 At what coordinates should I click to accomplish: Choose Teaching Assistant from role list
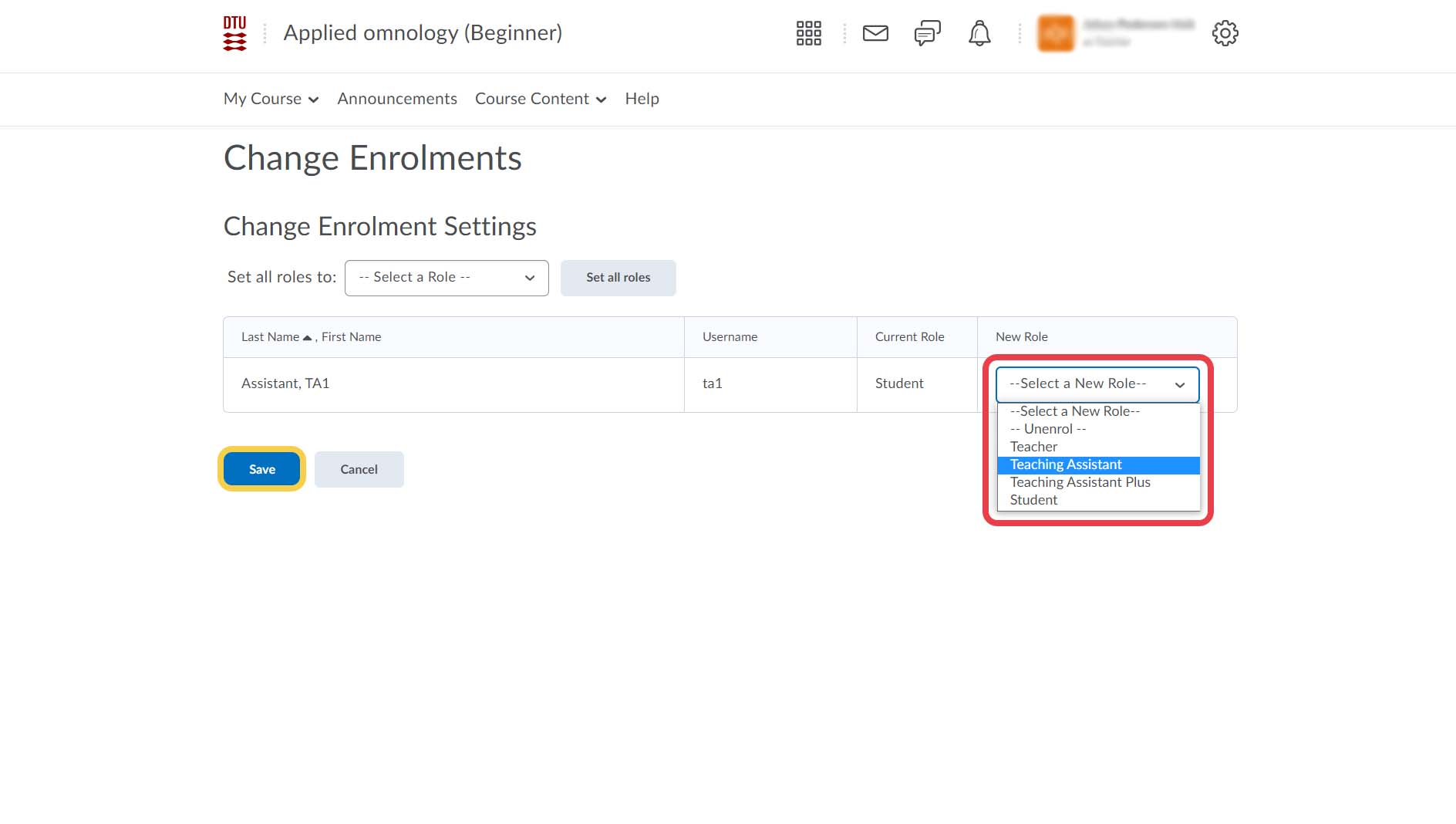point(1066,464)
